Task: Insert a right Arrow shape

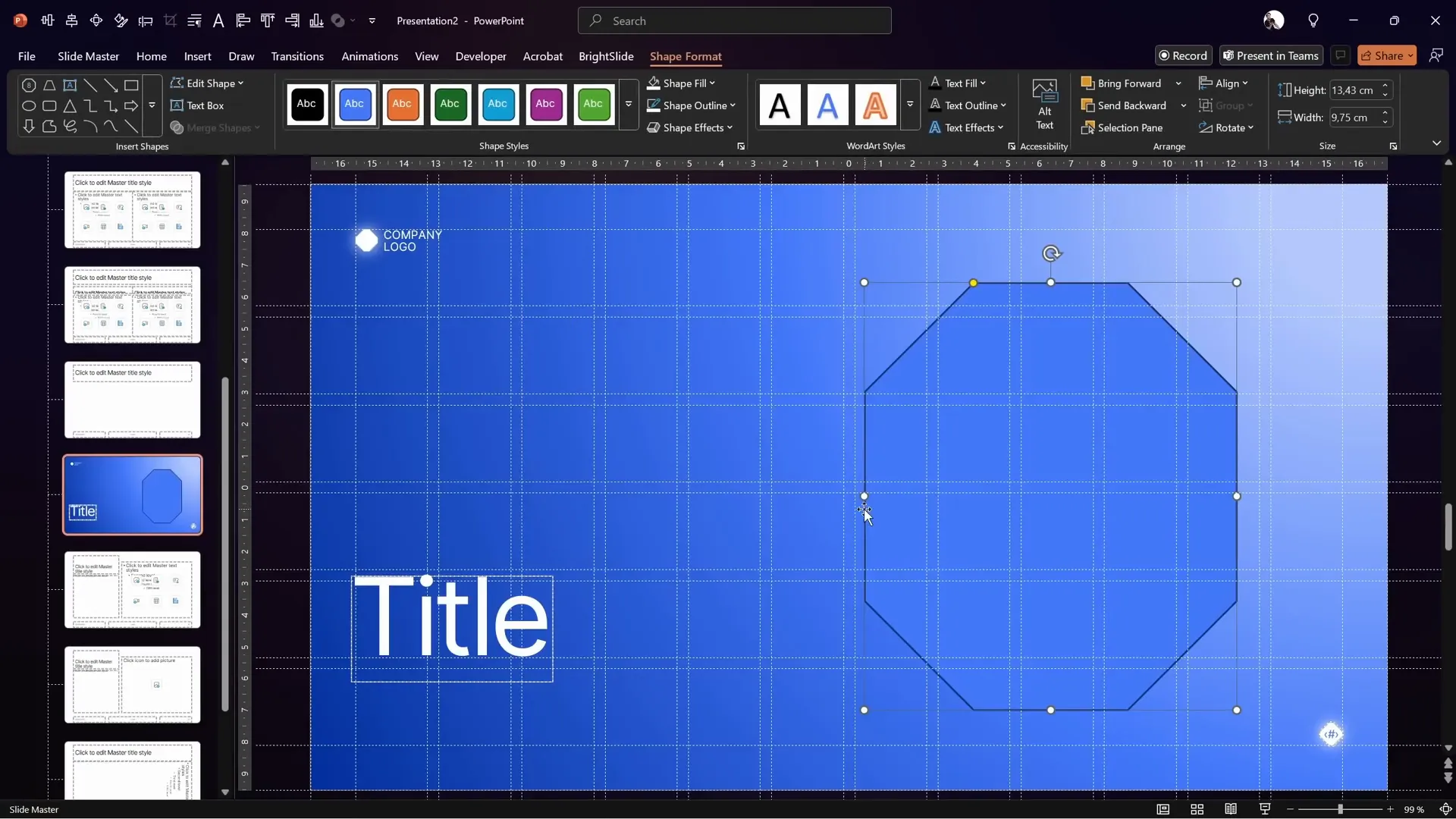Action: coord(131,106)
